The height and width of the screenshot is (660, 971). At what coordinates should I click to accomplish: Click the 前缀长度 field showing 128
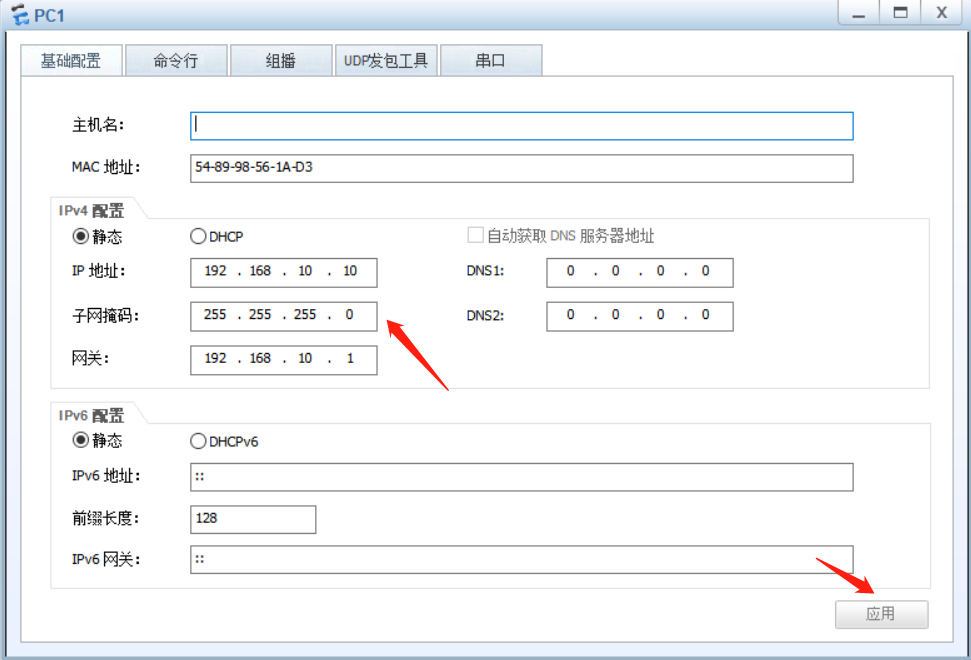[x=253, y=519]
